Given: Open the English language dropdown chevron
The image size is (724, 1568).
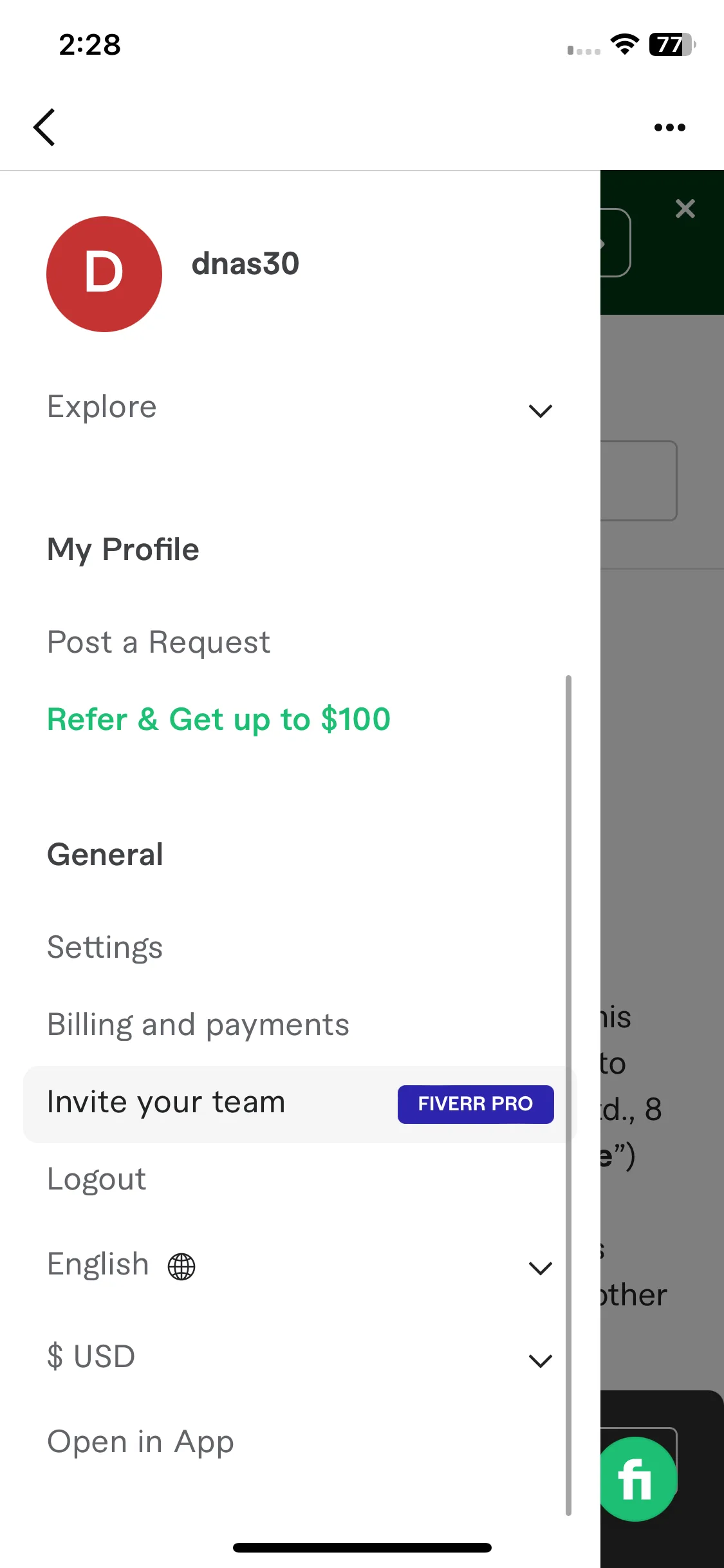Looking at the screenshot, I should click(x=541, y=1268).
